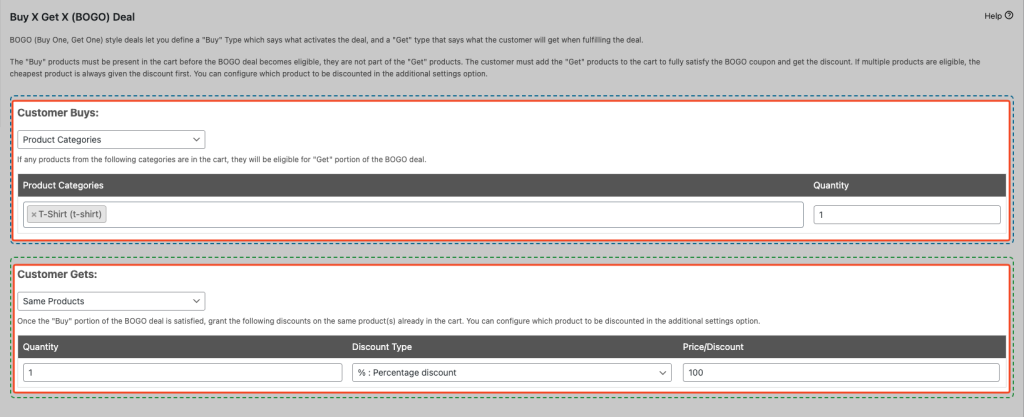The height and width of the screenshot is (417, 1024).
Task: Click the Product Categories column header
Action: click(x=63, y=185)
